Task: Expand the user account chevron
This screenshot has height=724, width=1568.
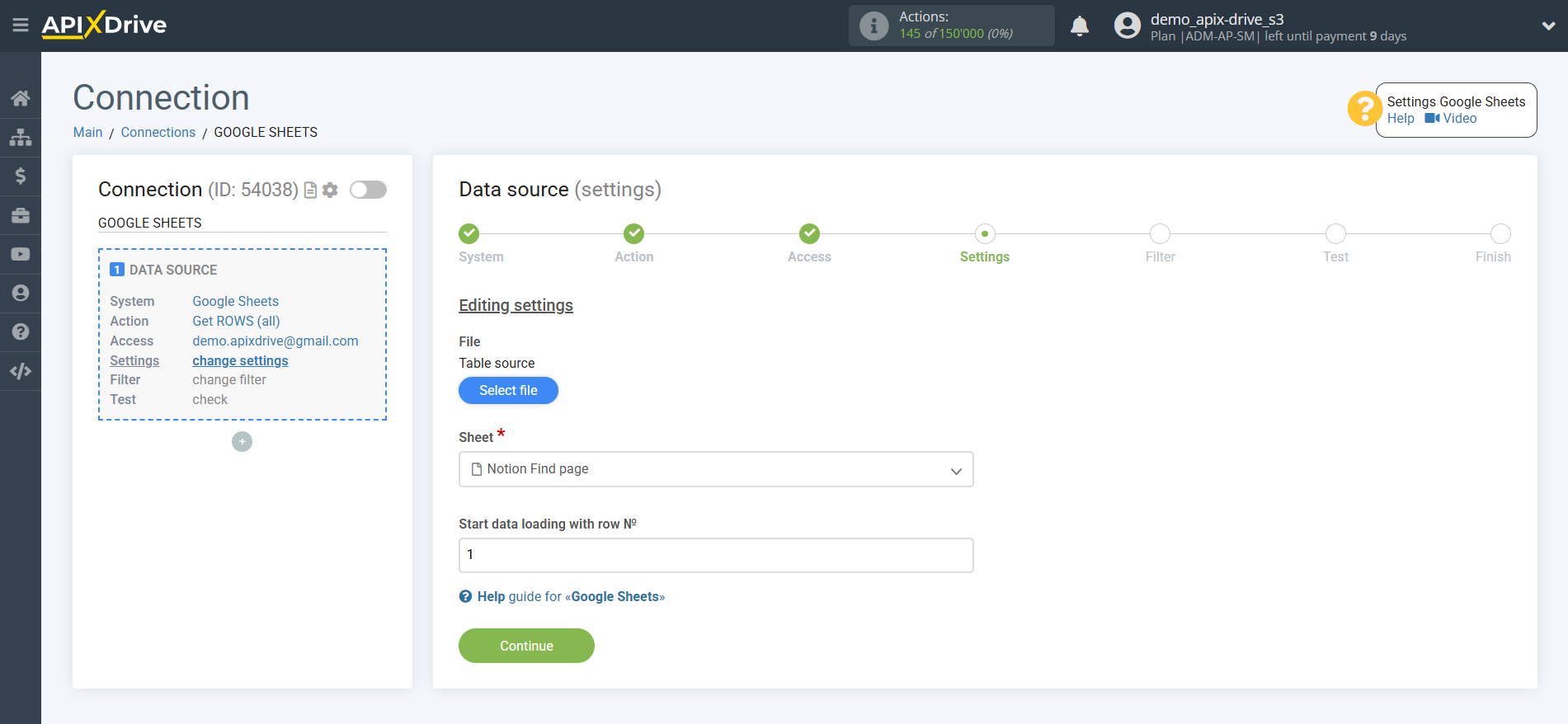Action: [x=1548, y=26]
